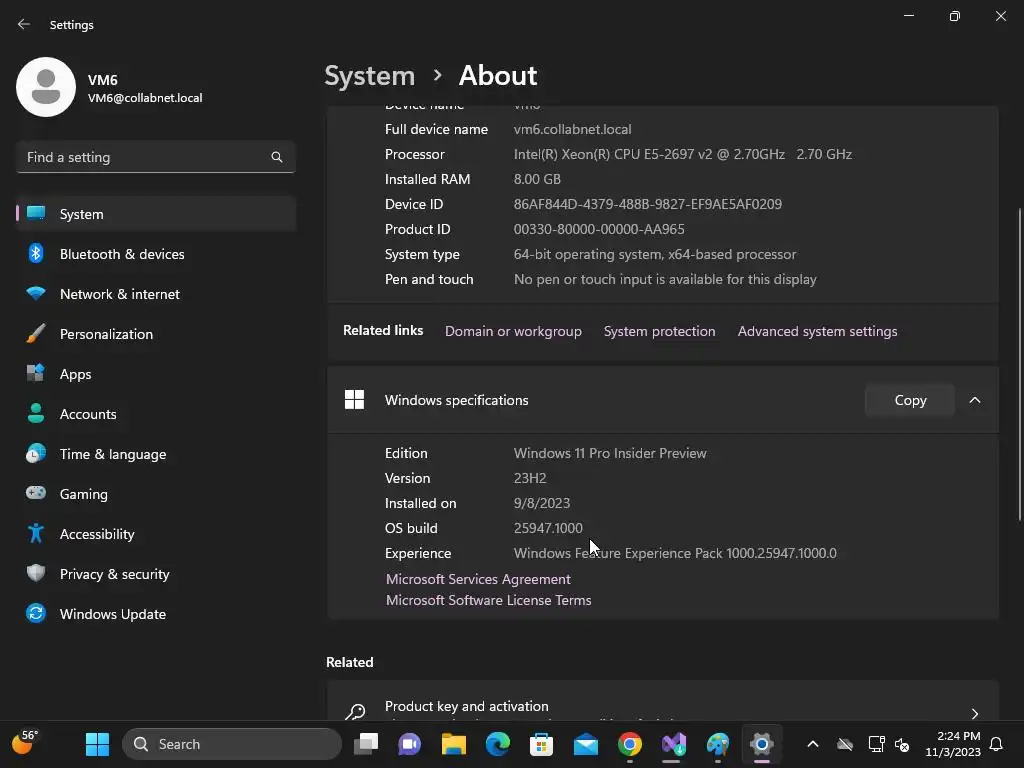Open the VM6 user profile avatar

click(x=46, y=87)
